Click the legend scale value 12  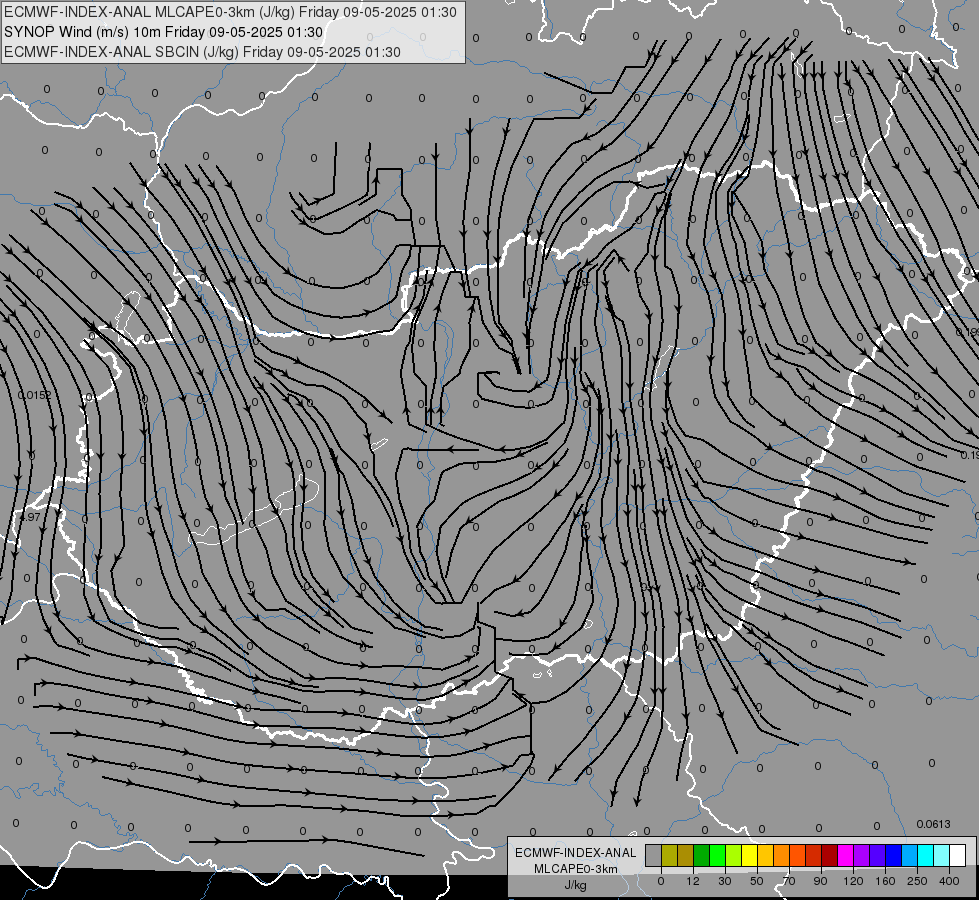pyautogui.click(x=693, y=881)
